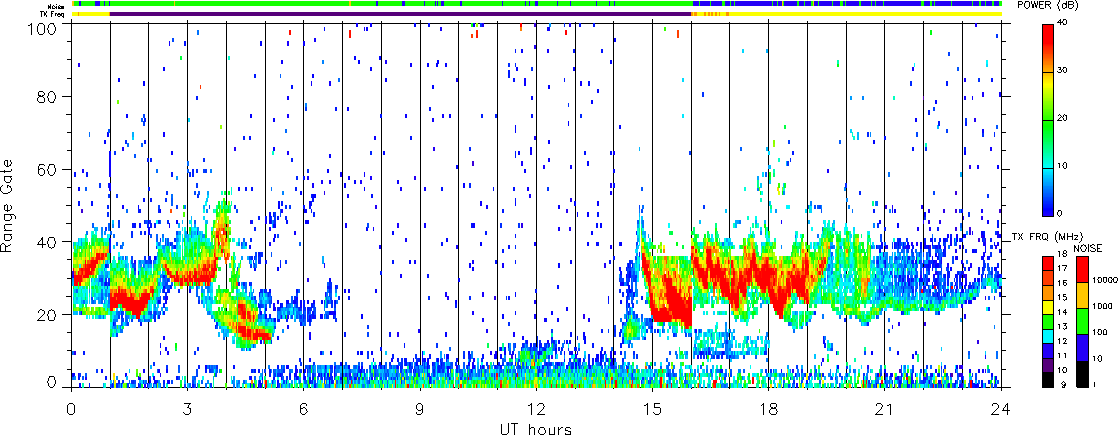The image size is (1118, 435).
Task: Pick the purple 10 MHz swatch in TX FRQ legend
Action: tap(1048, 365)
